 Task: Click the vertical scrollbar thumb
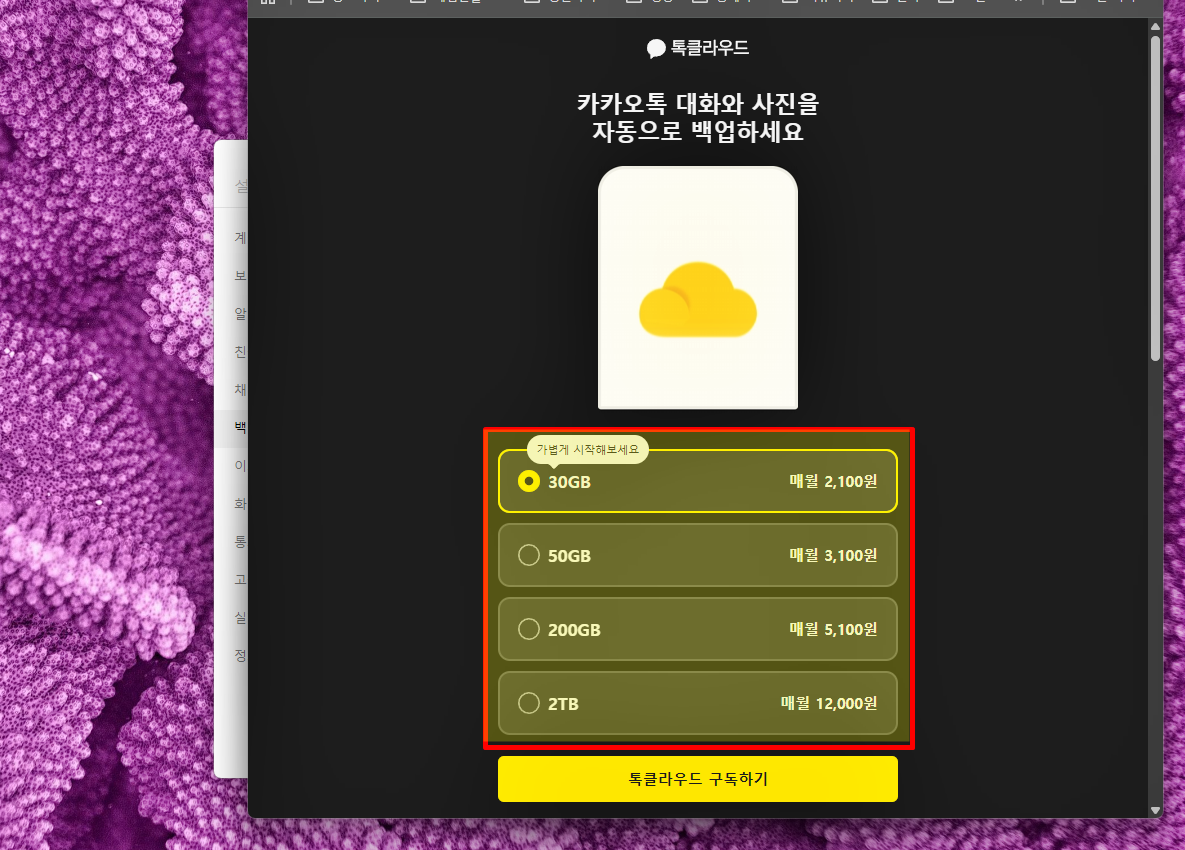coord(1155,198)
